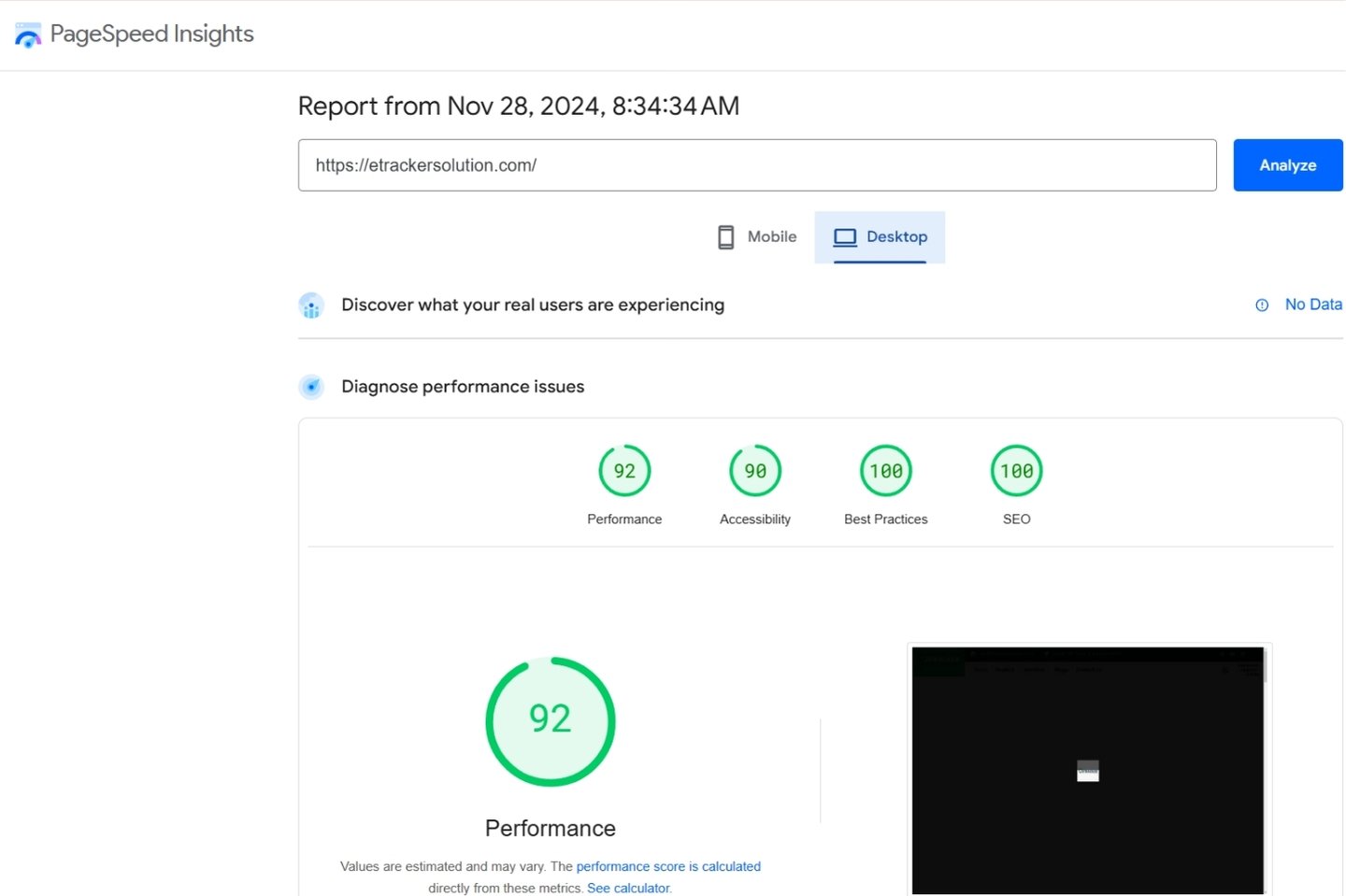This screenshot has width=1346, height=896.
Task: View the dark page screenshot thumbnail
Action: pyautogui.click(x=1089, y=771)
